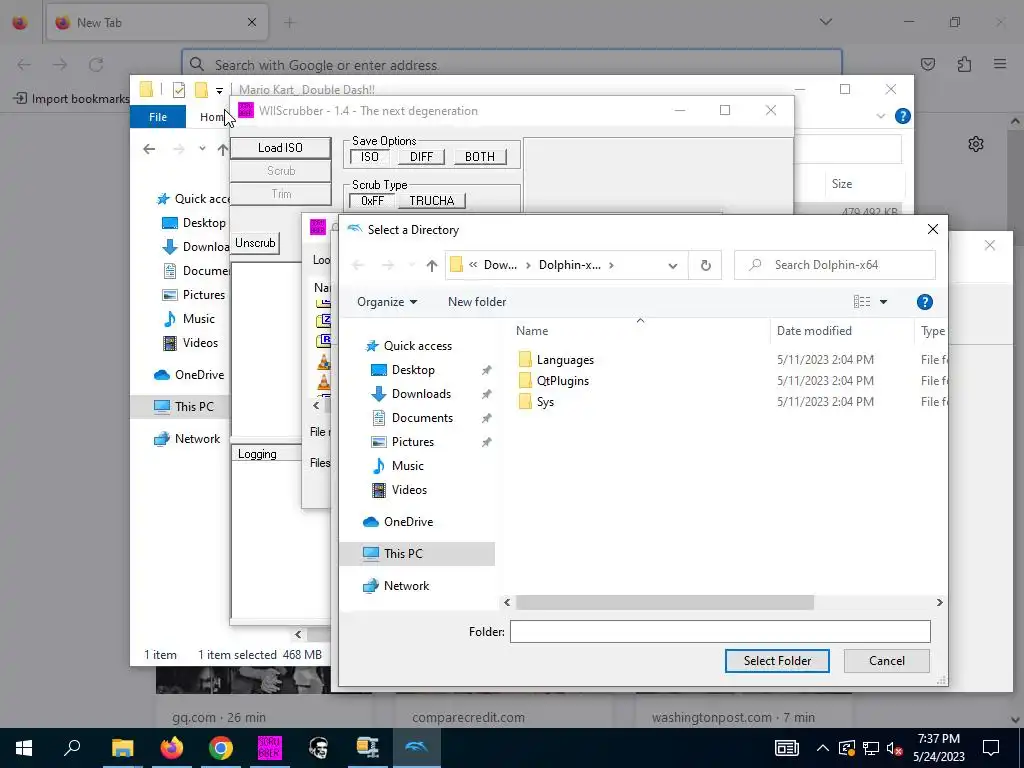
Task: Open the Windows Start menu
Action: click(x=24, y=748)
